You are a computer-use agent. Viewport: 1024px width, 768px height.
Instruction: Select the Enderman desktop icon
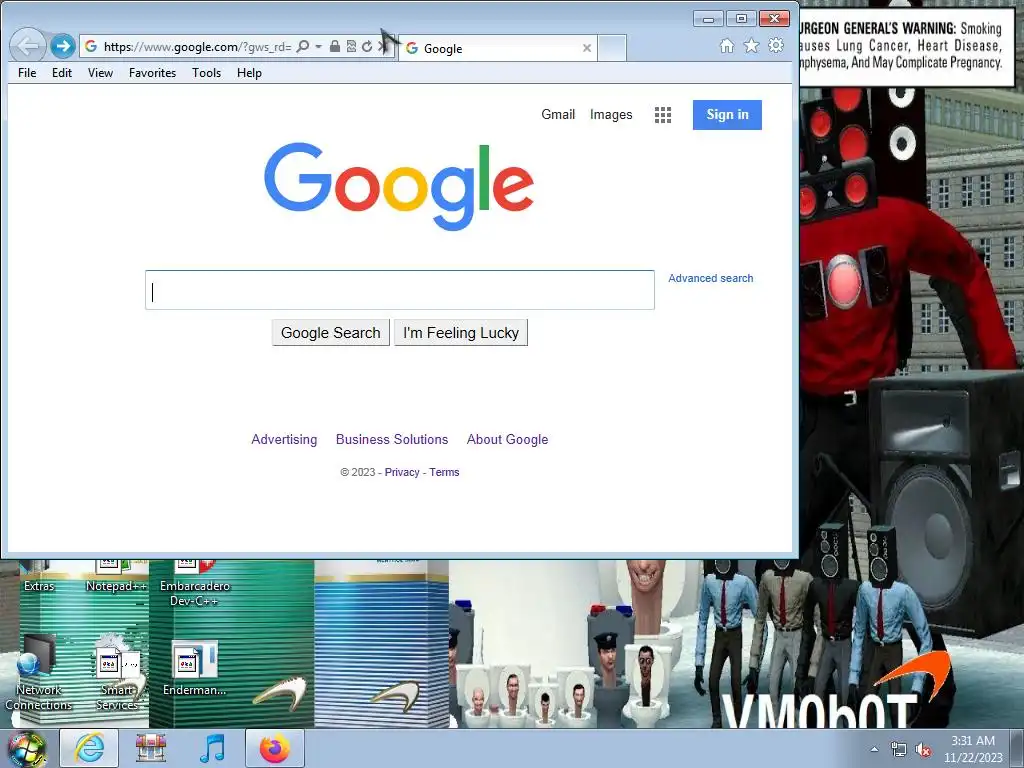[194, 667]
